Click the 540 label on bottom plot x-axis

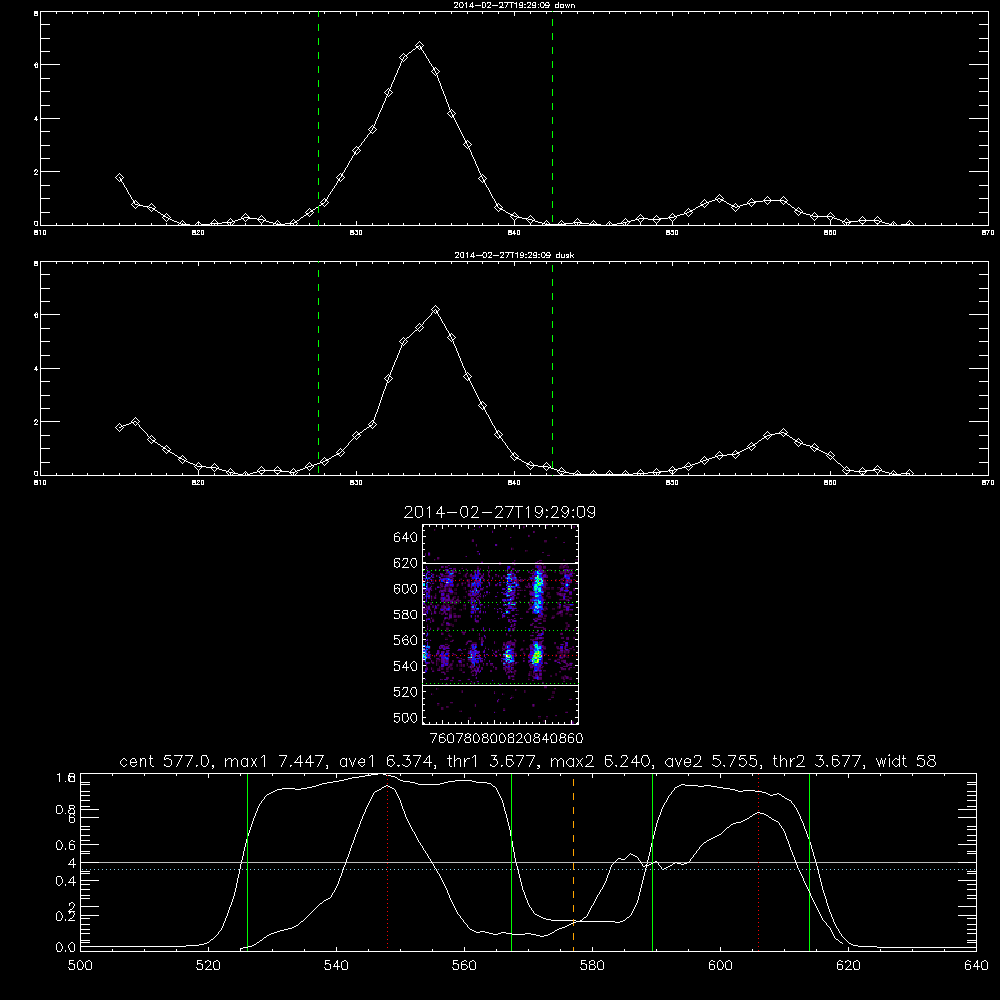(336, 966)
